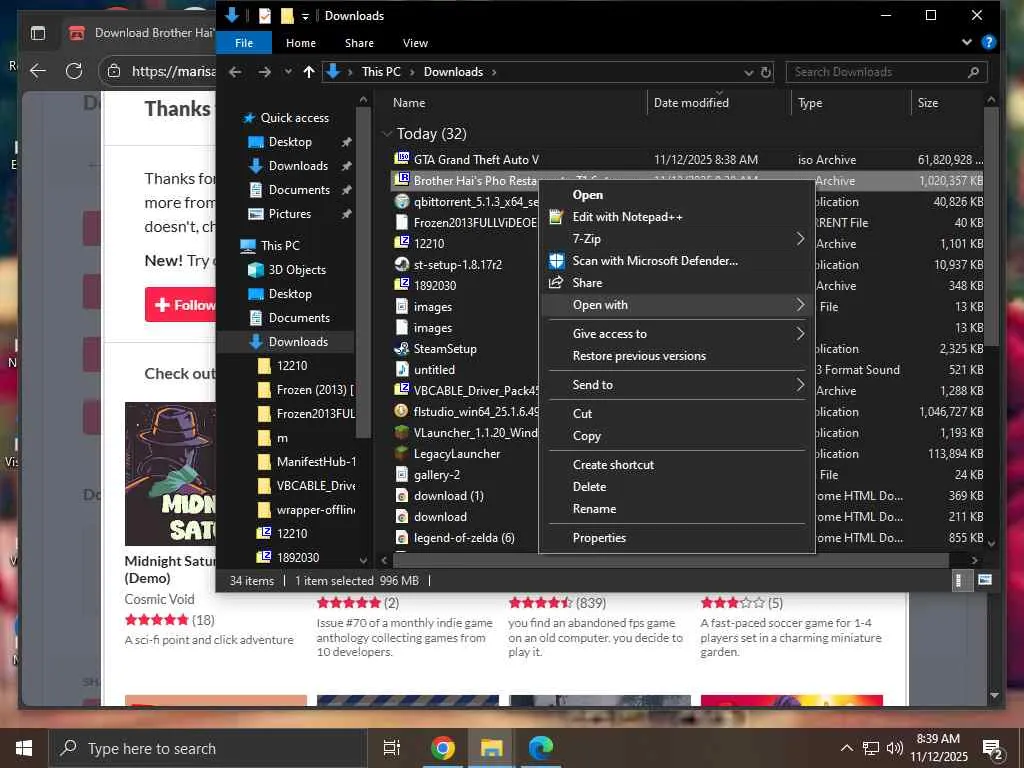Switch to large icons view icon

tap(985, 581)
